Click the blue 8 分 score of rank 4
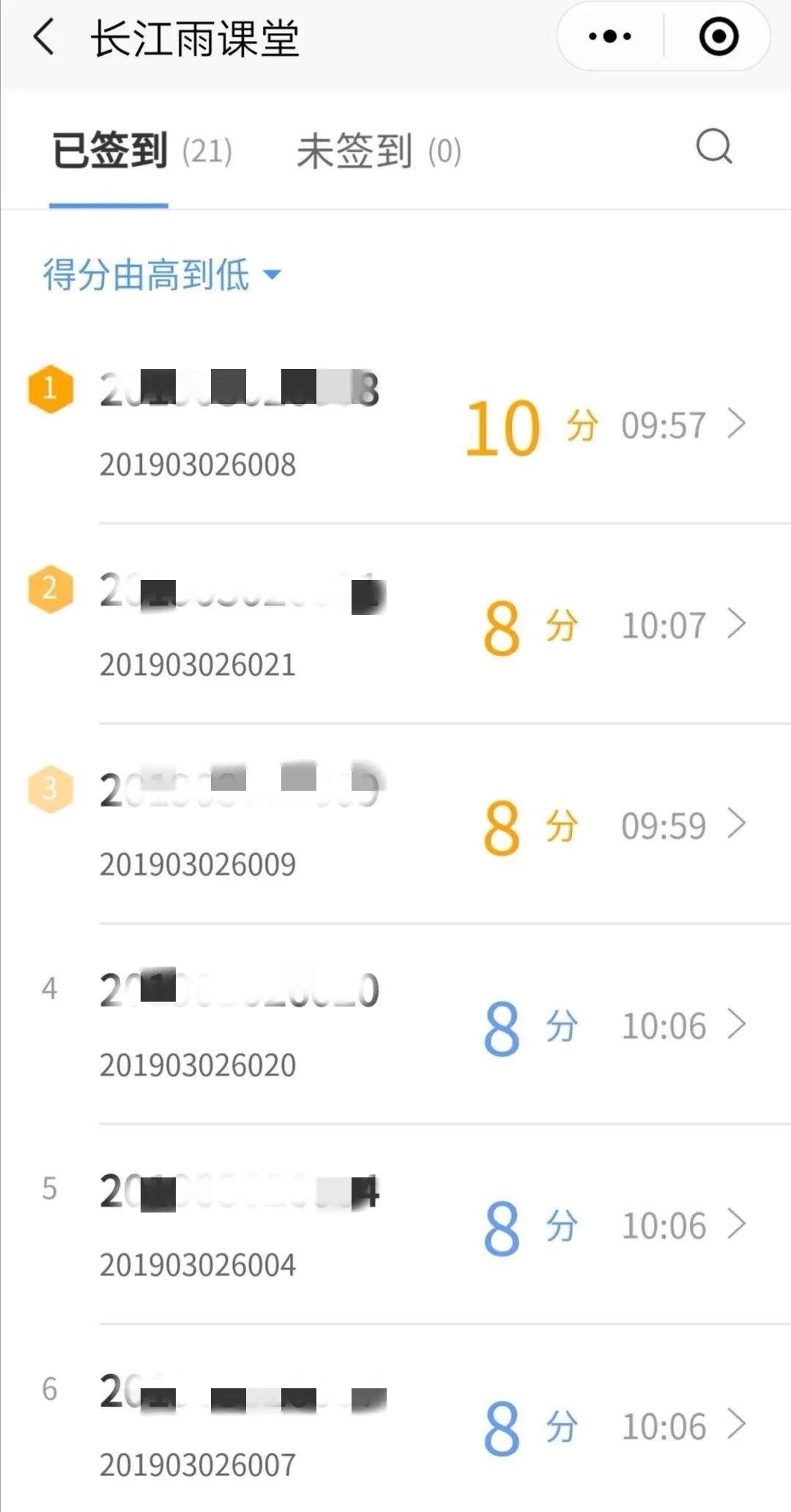Screen dimensions: 791x1512 pos(531,1028)
